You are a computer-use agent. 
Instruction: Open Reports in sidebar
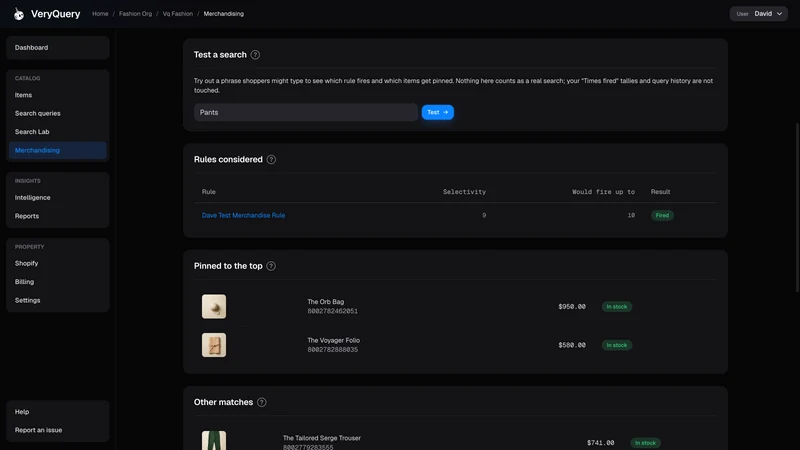tap(58, 216)
